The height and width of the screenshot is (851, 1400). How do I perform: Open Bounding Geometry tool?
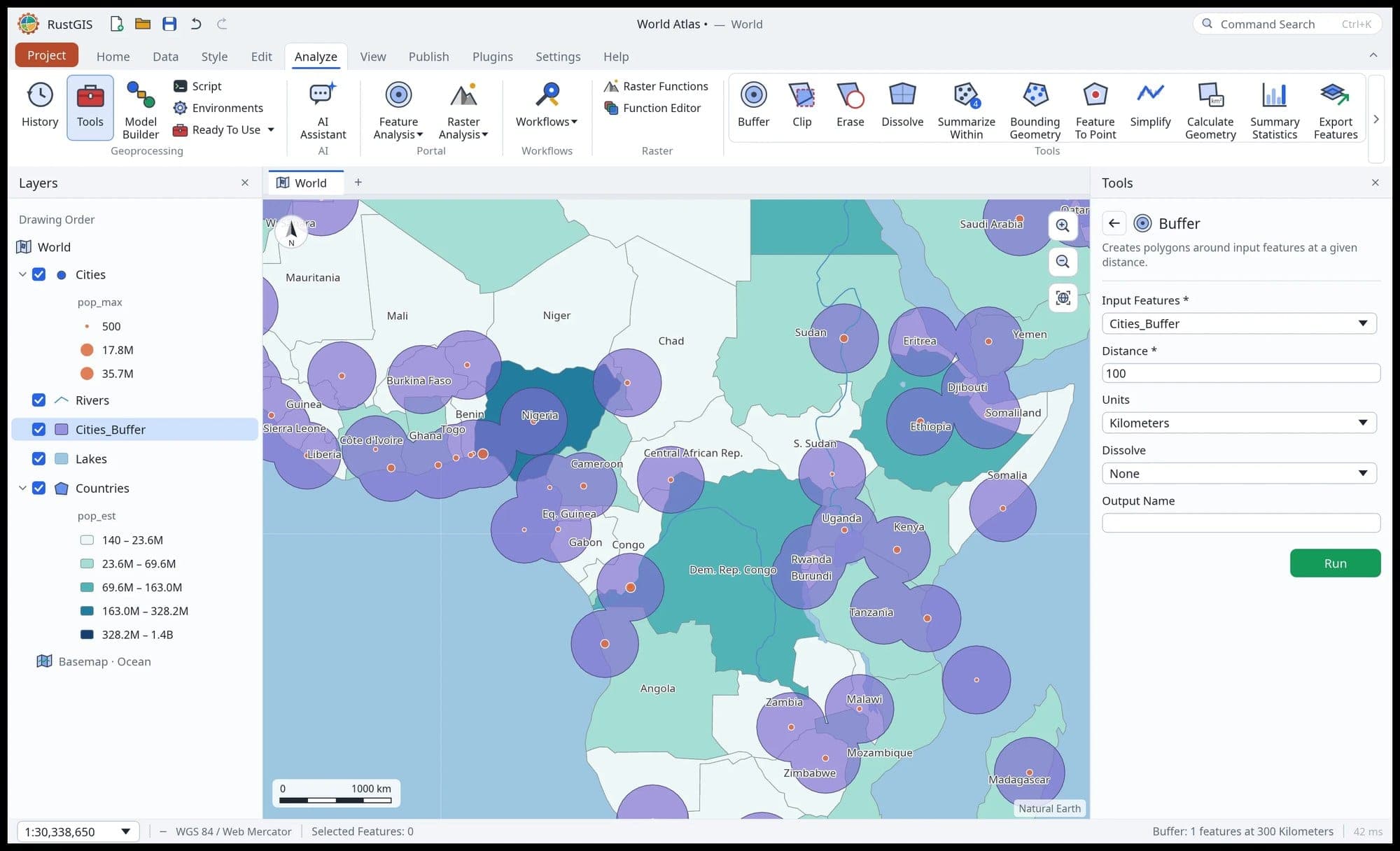pyautogui.click(x=1035, y=110)
